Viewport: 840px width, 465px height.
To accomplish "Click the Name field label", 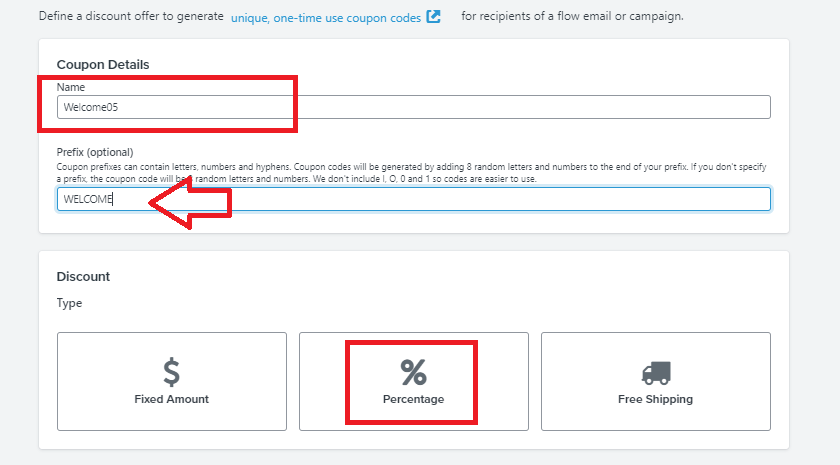I will (x=71, y=87).
